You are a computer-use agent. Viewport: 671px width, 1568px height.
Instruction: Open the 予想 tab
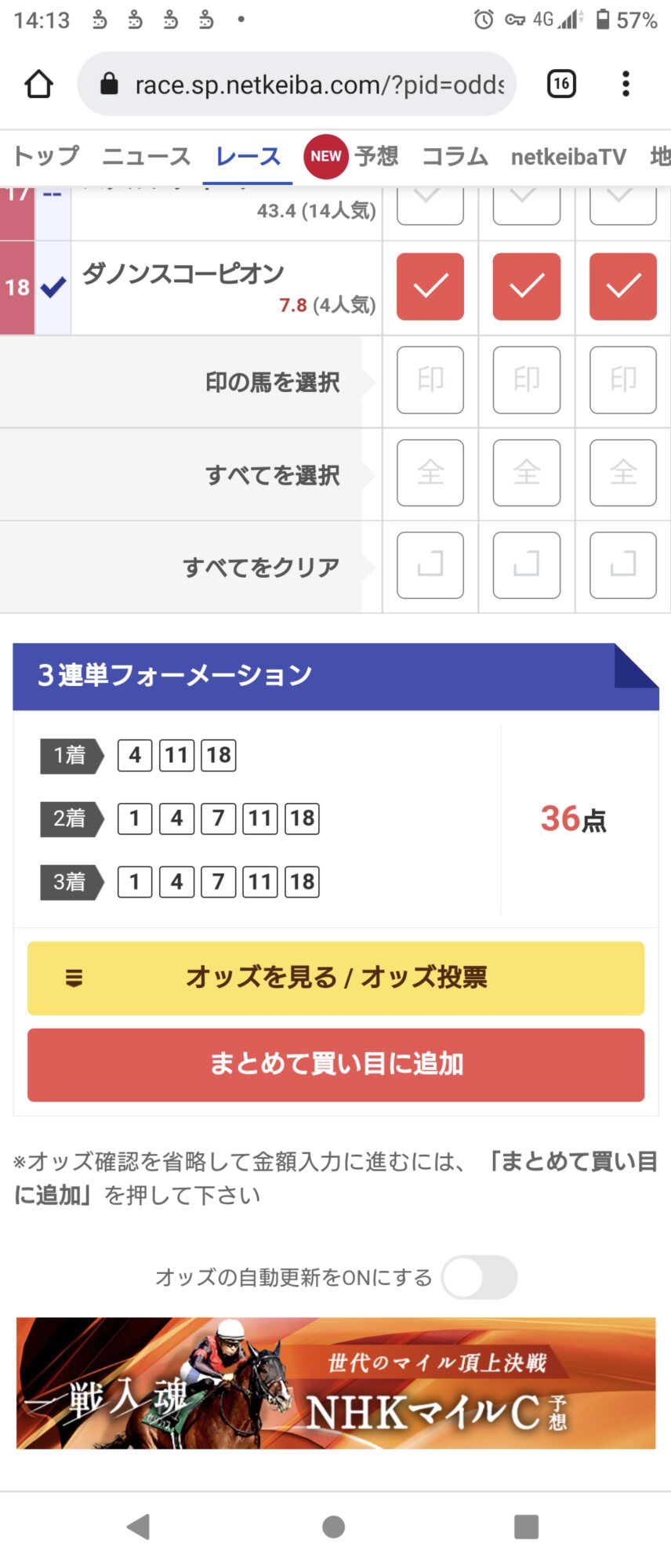[x=376, y=157]
